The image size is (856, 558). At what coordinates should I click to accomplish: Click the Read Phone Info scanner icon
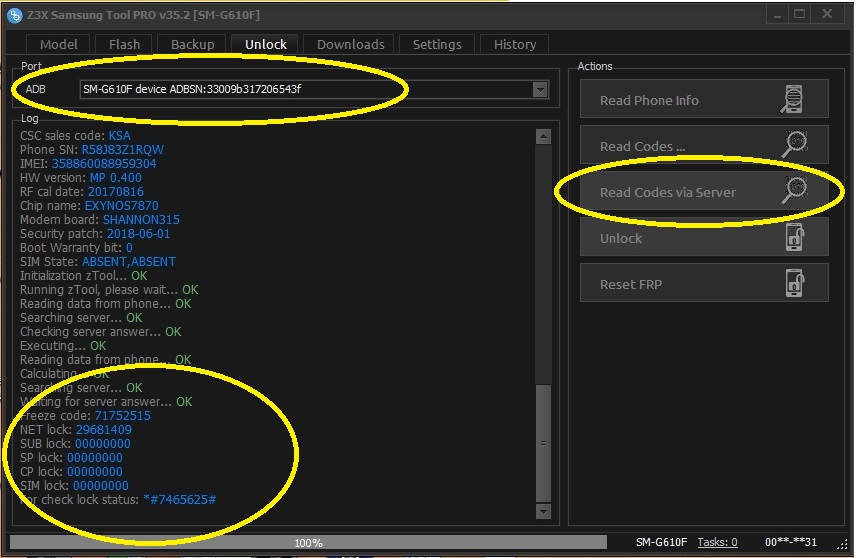[792, 99]
